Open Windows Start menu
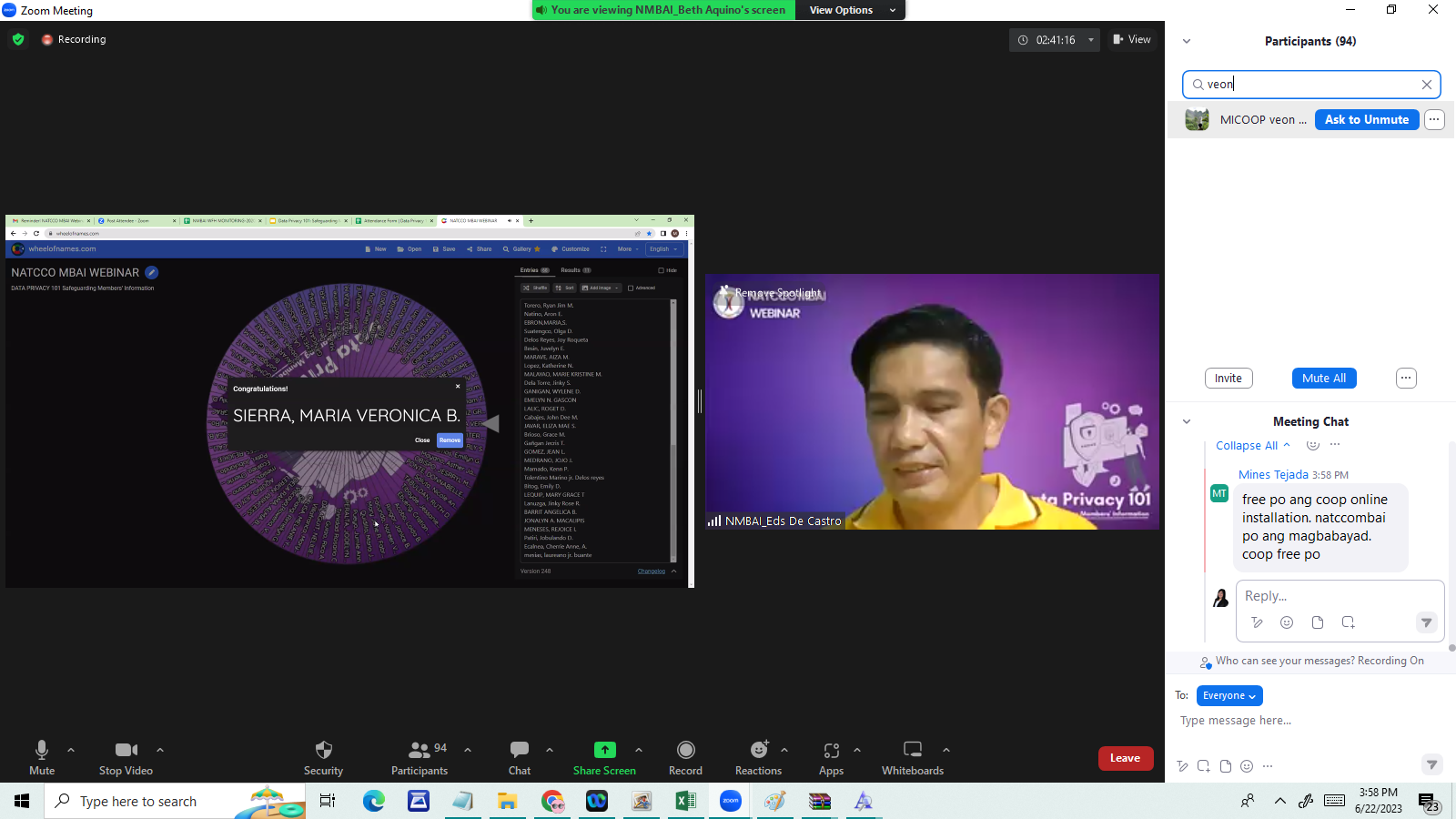 click(x=22, y=801)
